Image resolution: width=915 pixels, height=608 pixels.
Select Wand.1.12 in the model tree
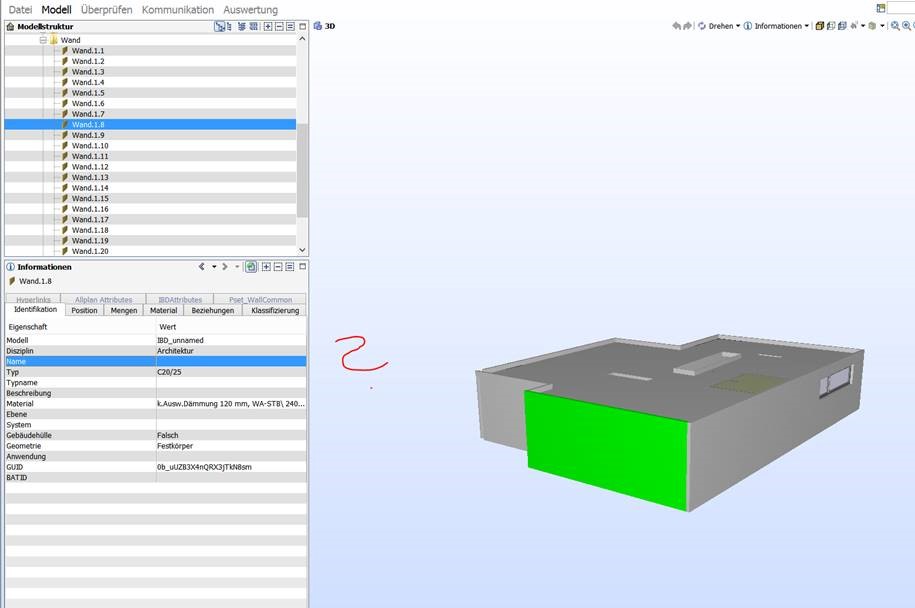coord(90,167)
